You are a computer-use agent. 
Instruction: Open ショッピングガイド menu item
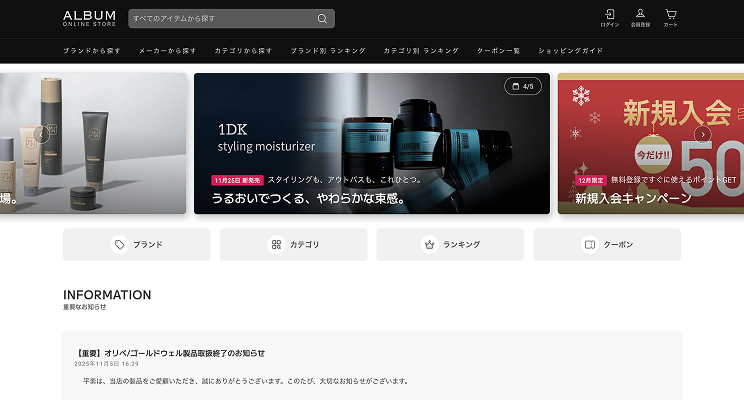tap(570, 51)
